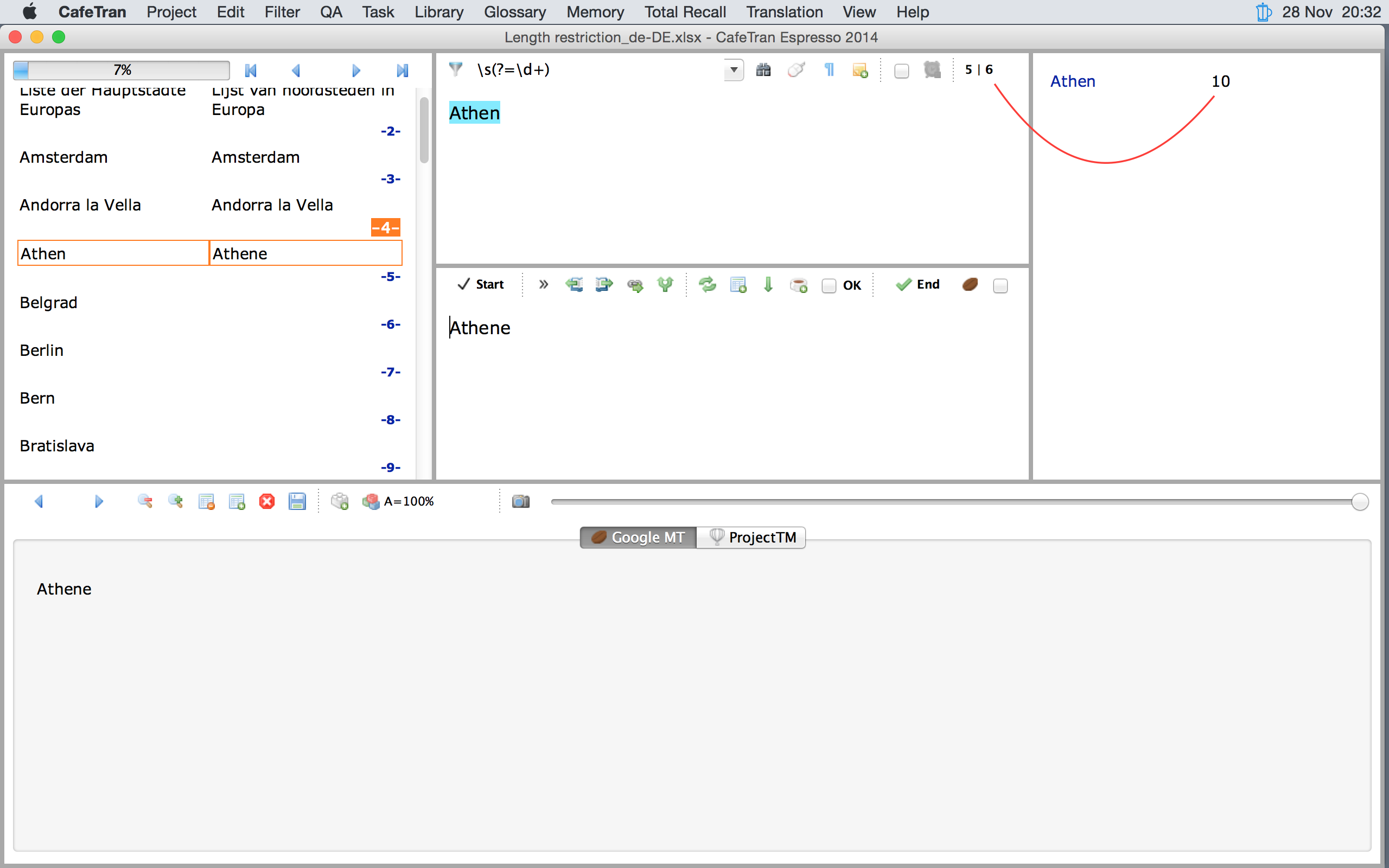Expand the double chevron toolbar menu

pos(543,284)
